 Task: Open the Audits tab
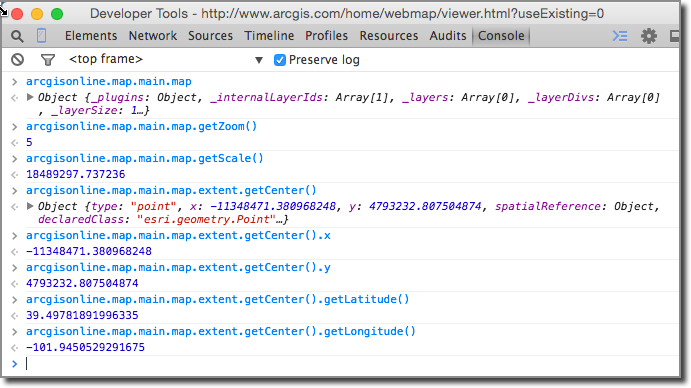pyautogui.click(x=448, y=36)
